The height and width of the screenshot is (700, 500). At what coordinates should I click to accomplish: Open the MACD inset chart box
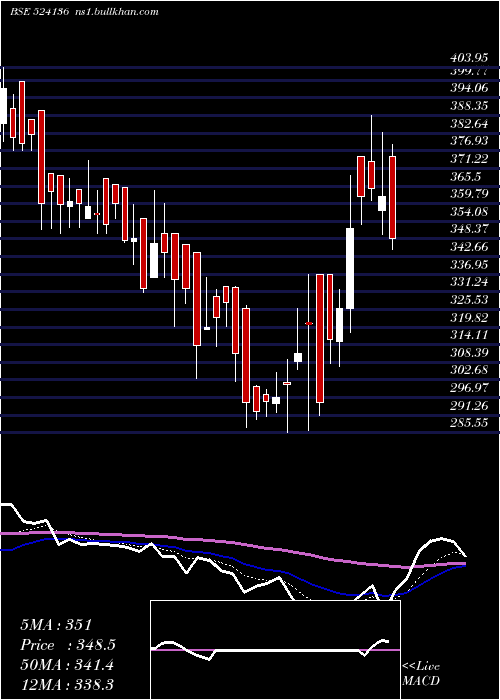275,650
